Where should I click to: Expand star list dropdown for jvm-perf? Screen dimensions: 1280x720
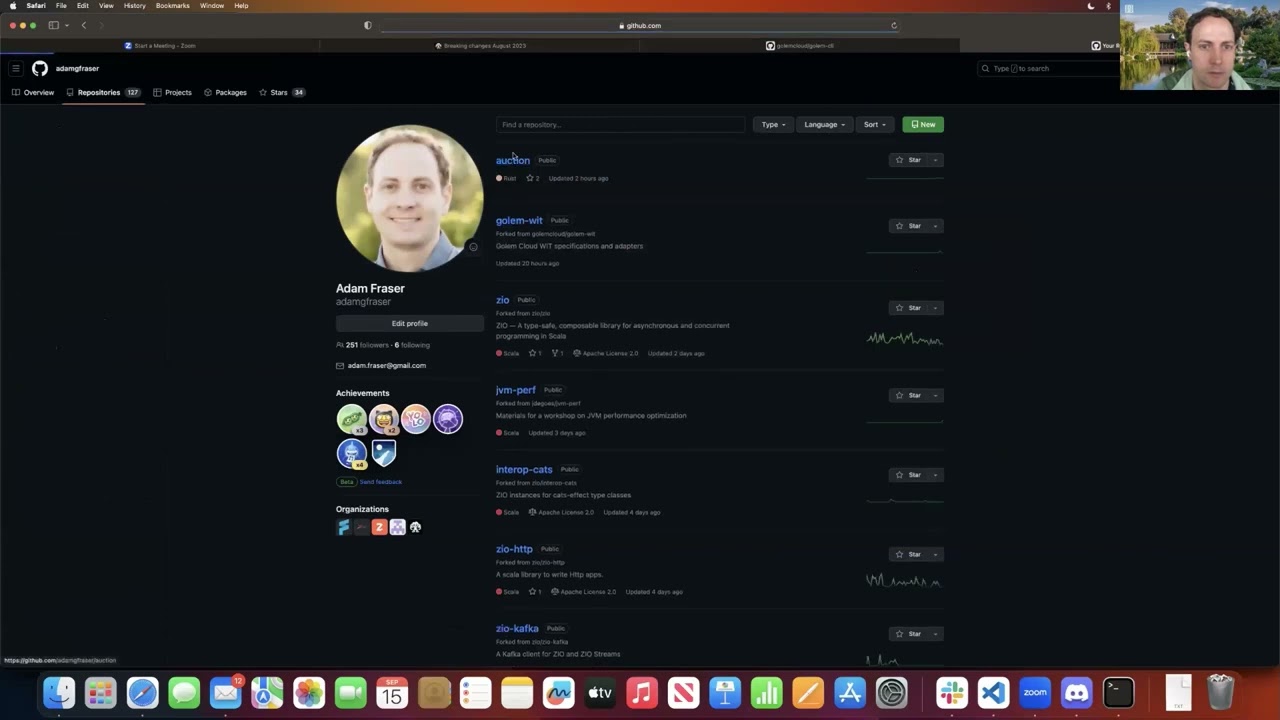tap(936, 395)
